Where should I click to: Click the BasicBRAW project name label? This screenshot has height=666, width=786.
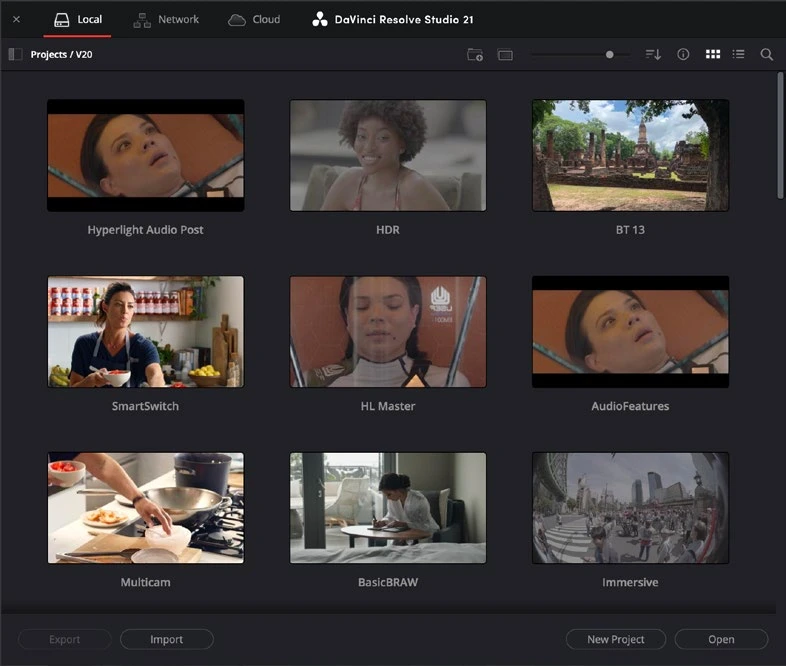click(388, 582)
